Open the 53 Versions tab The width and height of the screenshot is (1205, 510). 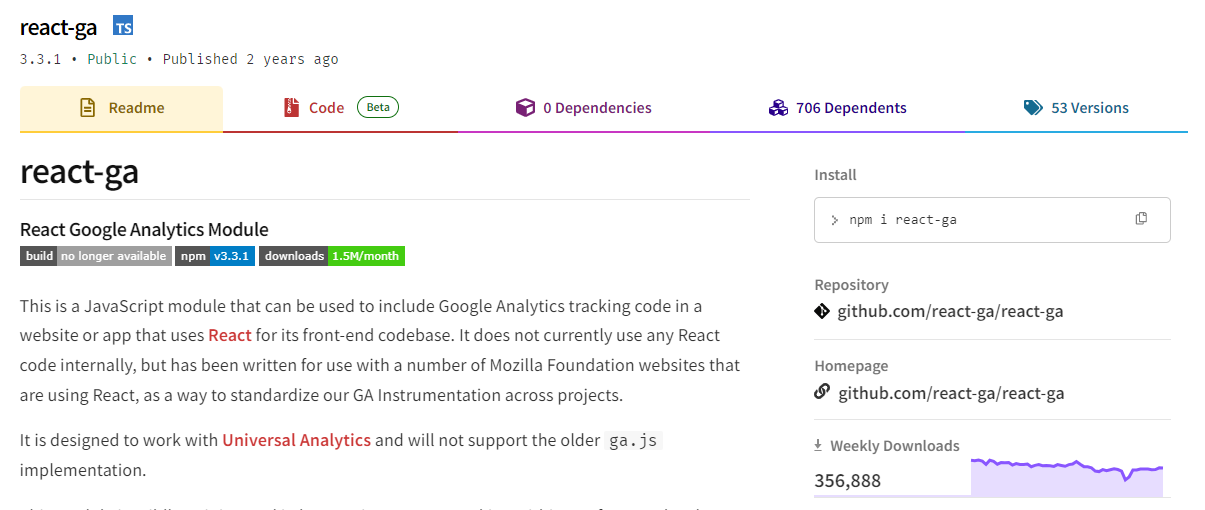point(1076,108)
